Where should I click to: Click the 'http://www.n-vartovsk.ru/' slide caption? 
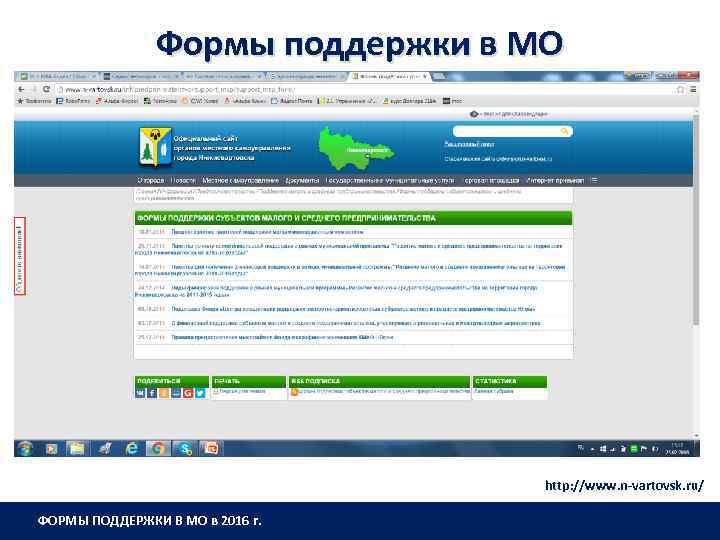coord(624,485)
